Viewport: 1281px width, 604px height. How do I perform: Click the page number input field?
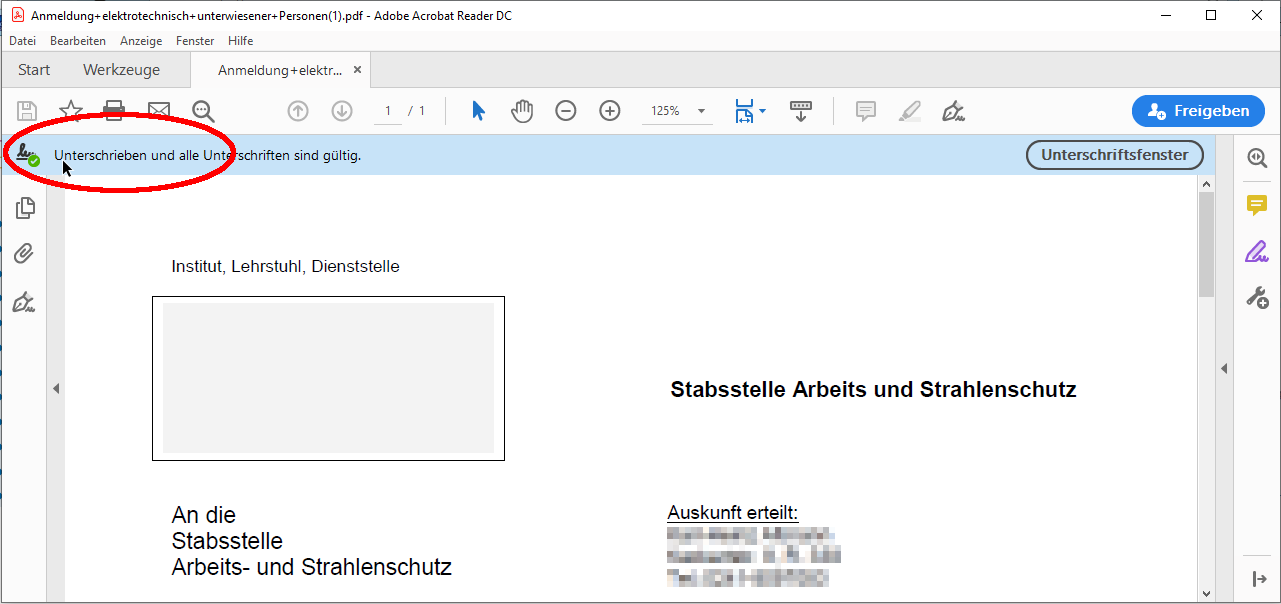pyautogui.click(x=387, y=111)
